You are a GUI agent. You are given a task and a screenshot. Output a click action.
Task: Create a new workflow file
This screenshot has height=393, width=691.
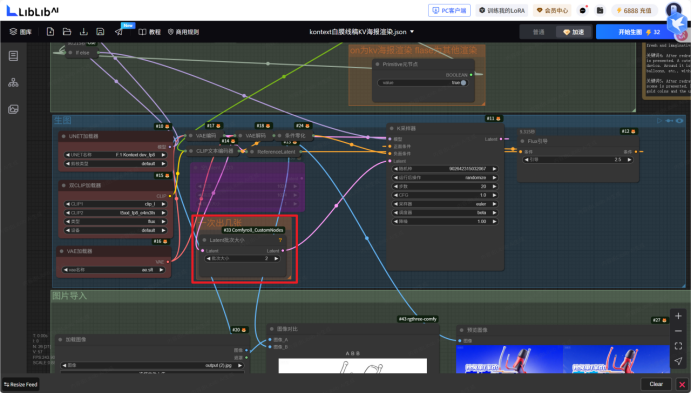click(x=50, y=32)
